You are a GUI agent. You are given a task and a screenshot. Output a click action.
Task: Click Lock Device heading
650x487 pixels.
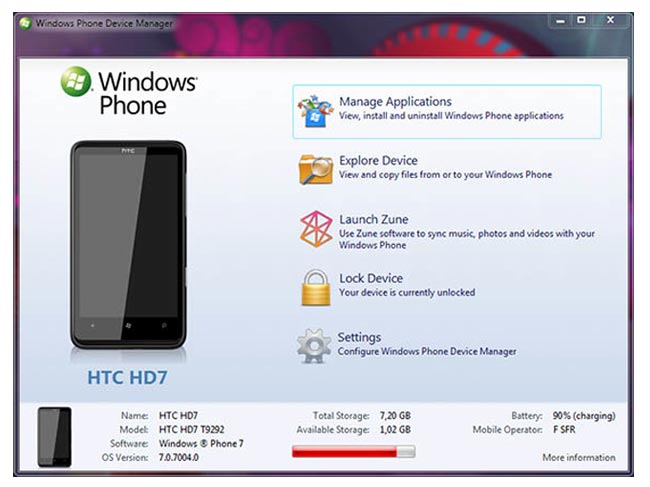pyautogui.click(x=371, y=278)
